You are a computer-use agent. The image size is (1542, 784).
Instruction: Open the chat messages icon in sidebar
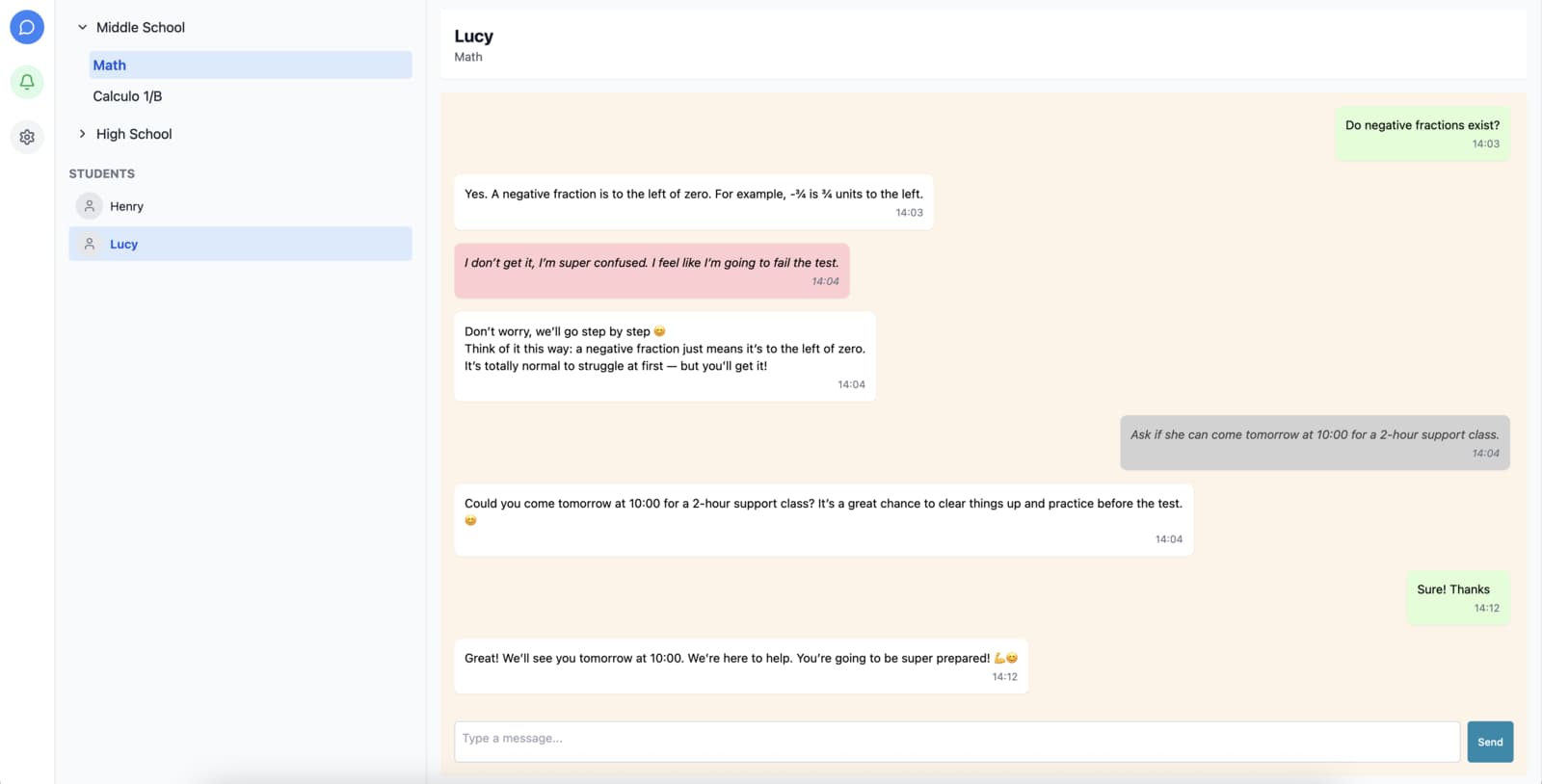[x=27, y=27]
